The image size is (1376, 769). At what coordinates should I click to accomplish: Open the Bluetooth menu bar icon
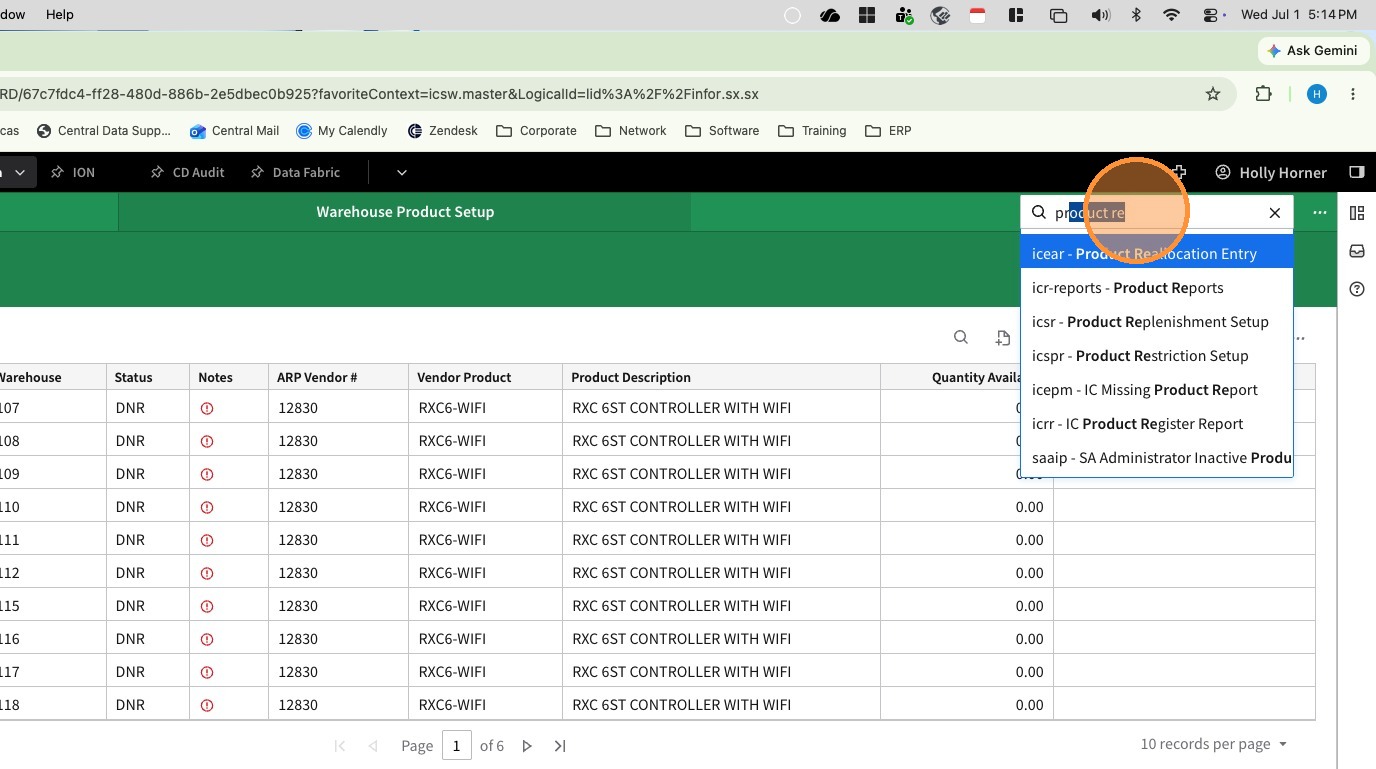1136,15
